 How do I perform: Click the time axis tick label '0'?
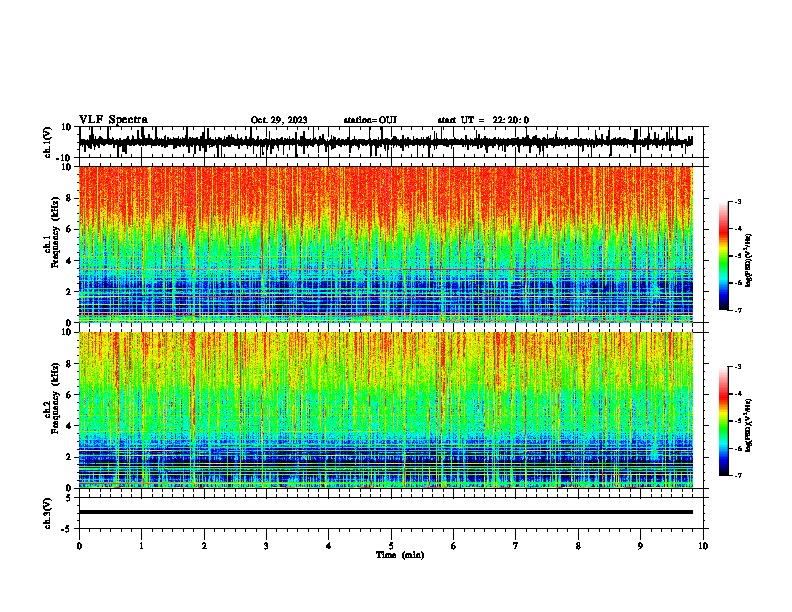point(79,546)
